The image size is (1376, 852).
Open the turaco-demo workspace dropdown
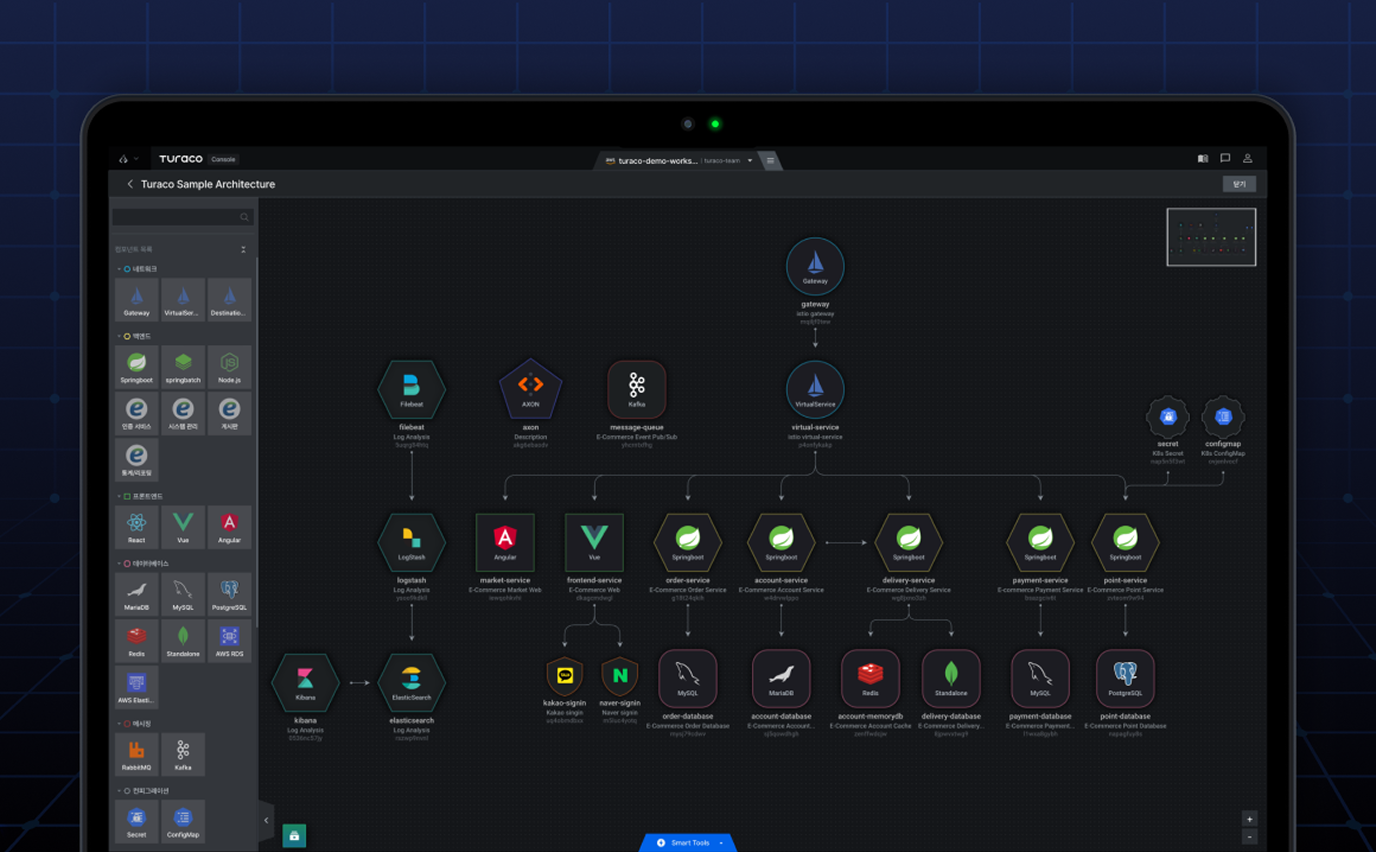[x=749, y=160]
